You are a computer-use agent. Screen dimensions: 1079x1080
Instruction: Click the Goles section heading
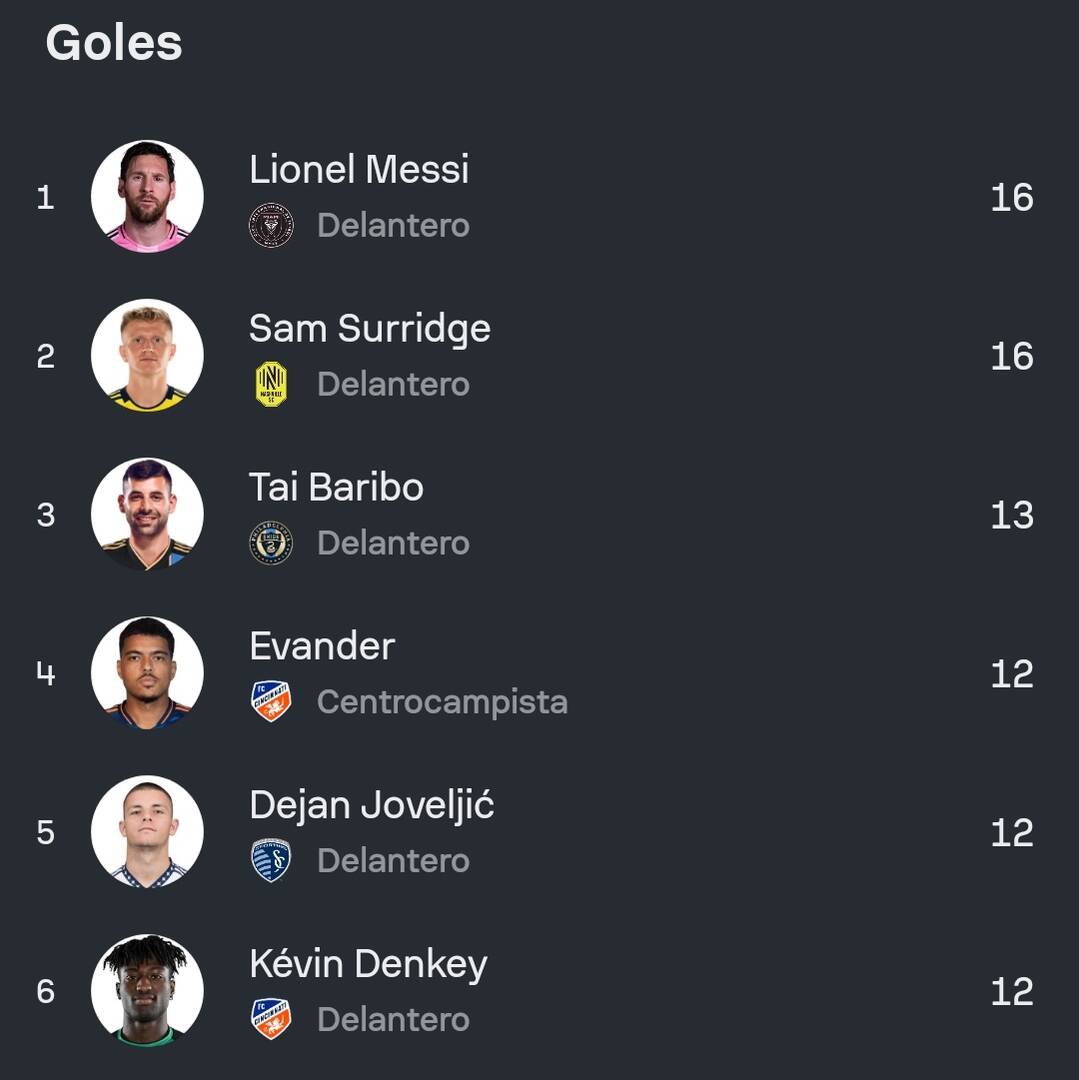114,43
